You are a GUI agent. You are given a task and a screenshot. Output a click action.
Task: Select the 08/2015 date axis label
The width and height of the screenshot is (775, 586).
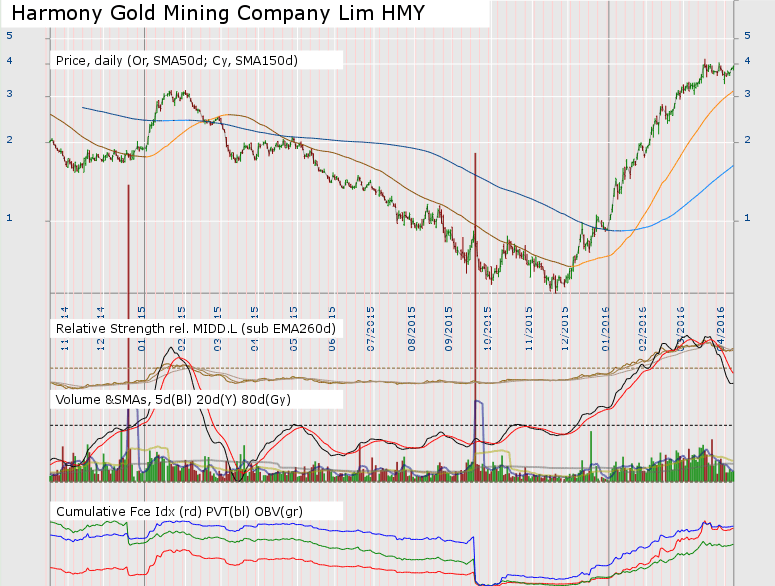(x=412, y=329)
